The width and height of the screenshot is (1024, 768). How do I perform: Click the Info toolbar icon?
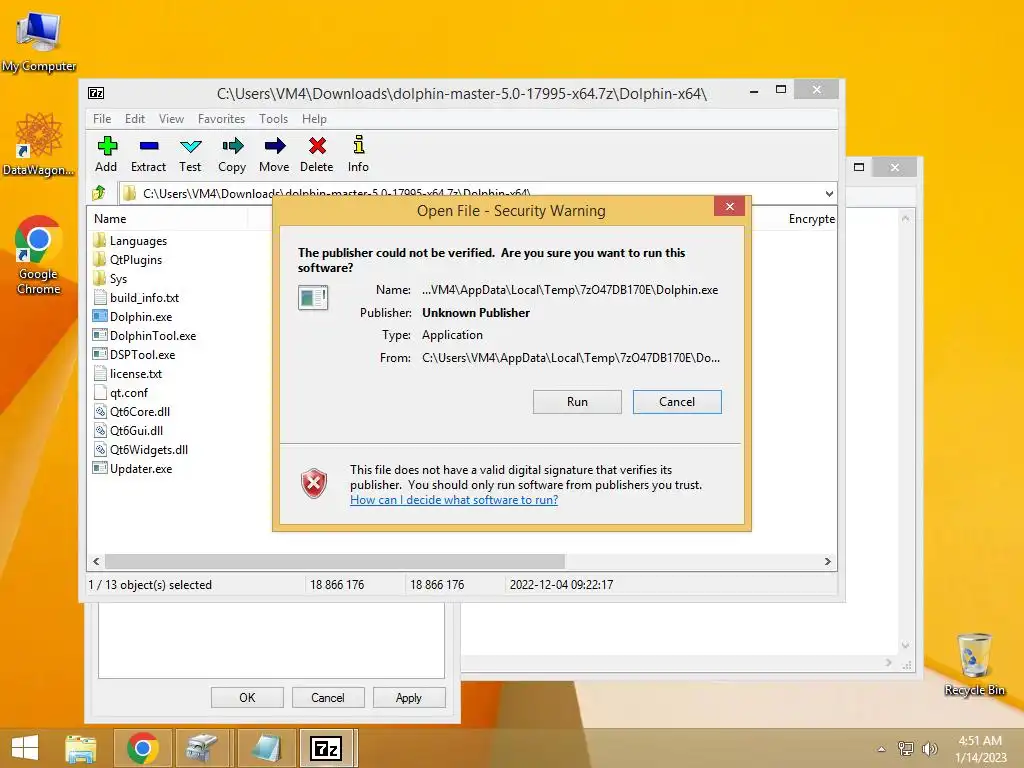pos(359,144)
